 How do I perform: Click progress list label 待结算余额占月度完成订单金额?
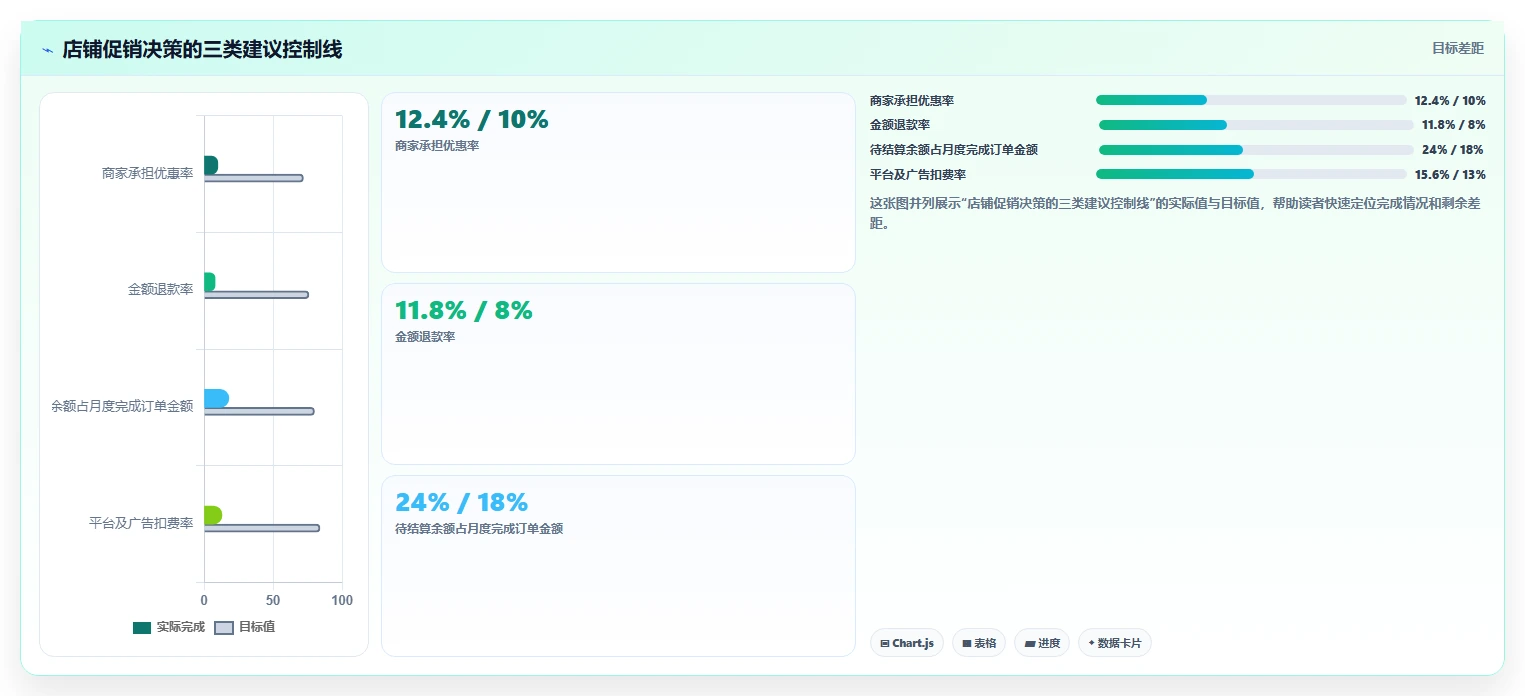pyautogui.click(x=954, y=150)
